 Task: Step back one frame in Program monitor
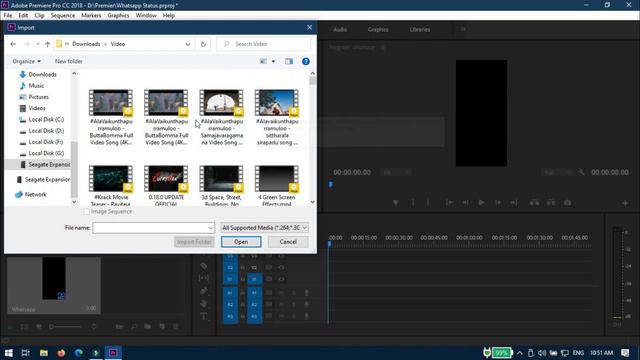tap(465, 202)
